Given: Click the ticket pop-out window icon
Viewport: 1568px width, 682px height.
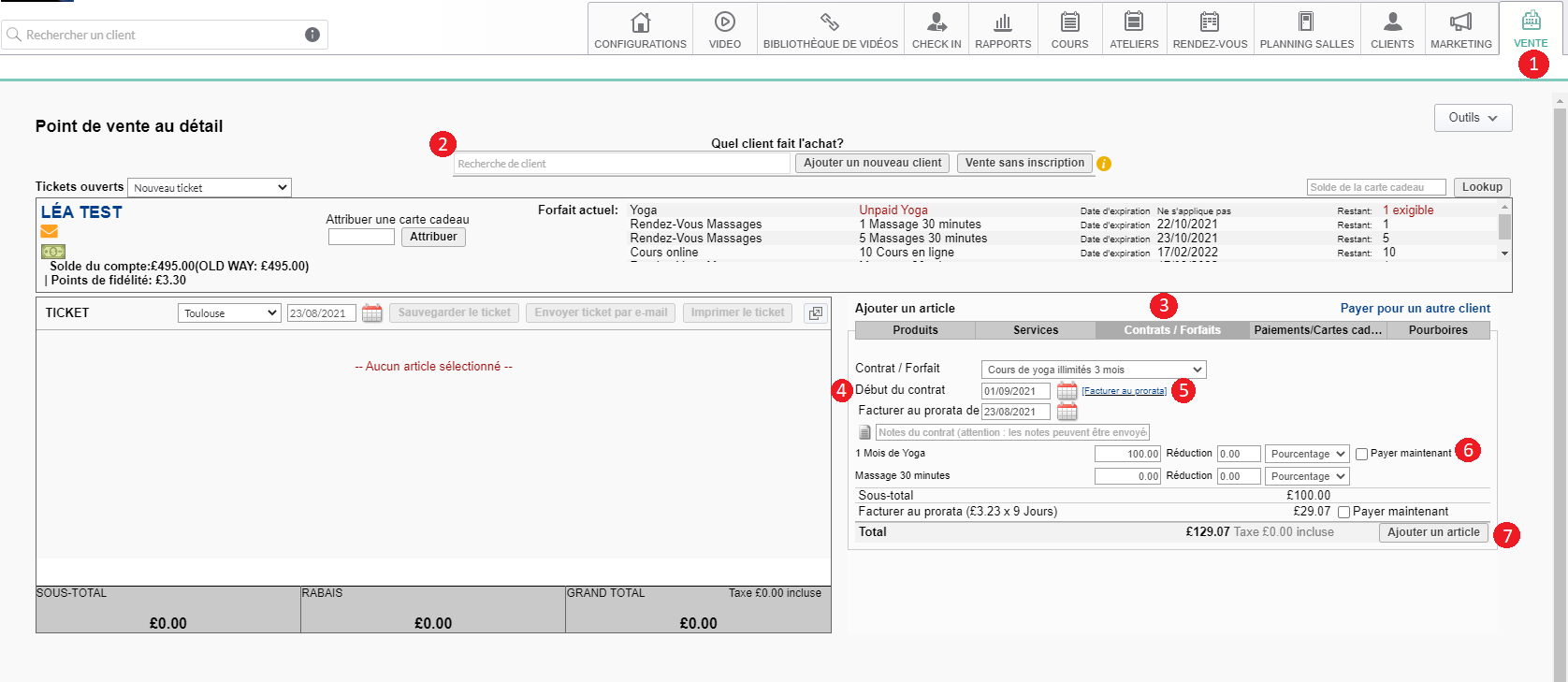Looking at the screenshot, I should (816, 313).
